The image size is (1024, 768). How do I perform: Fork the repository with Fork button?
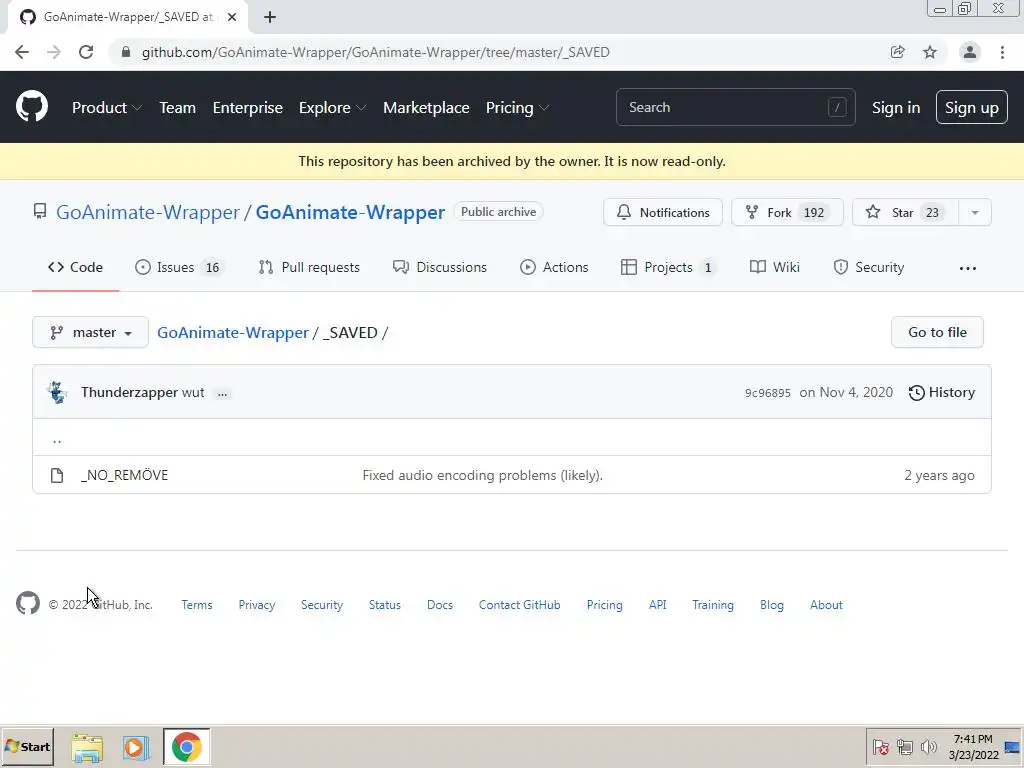click(x=787, y=212)
